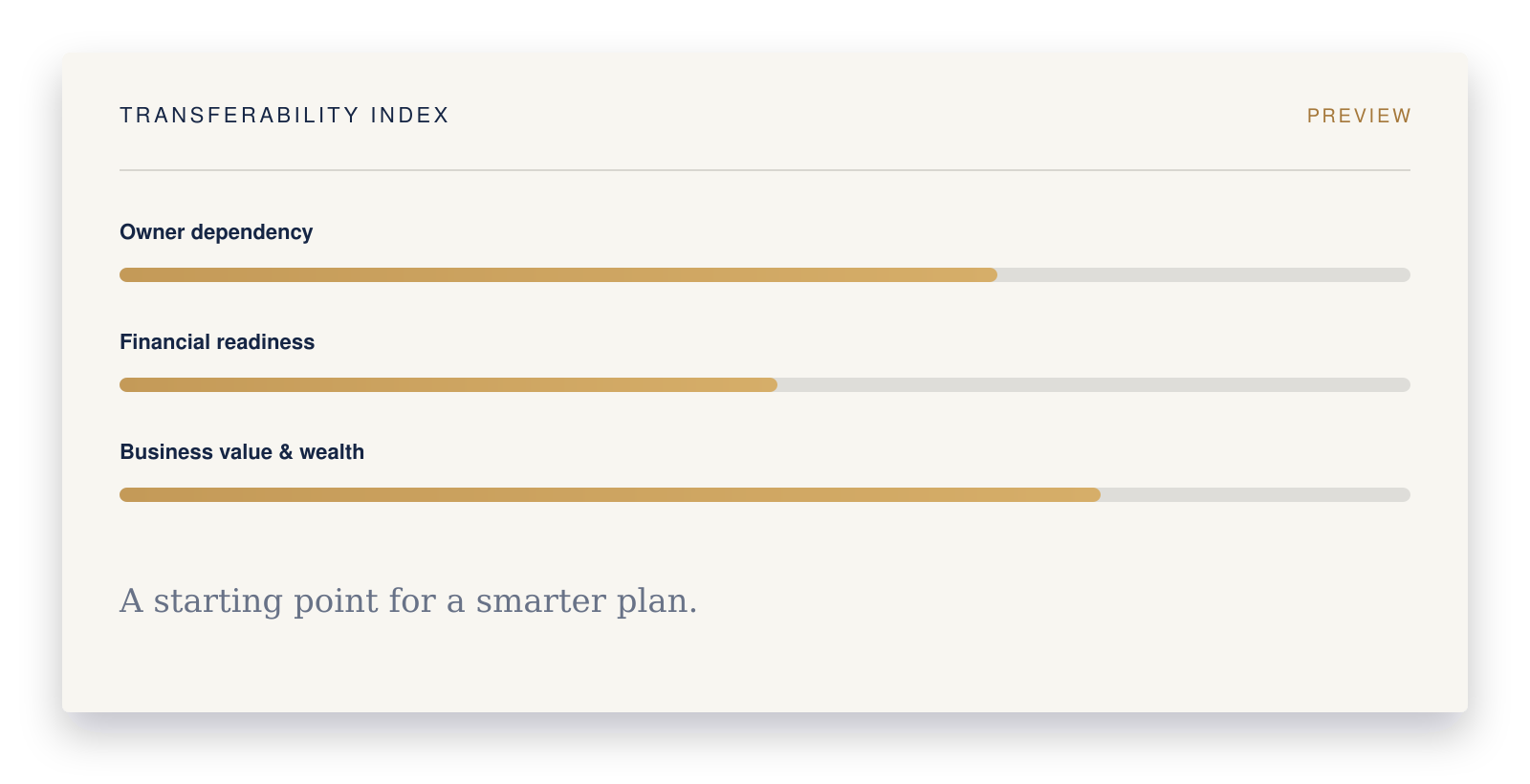The image size is (1530, 784).
Task: Click the gold filled part of Business value bar
Action: (x=610, y=495)
